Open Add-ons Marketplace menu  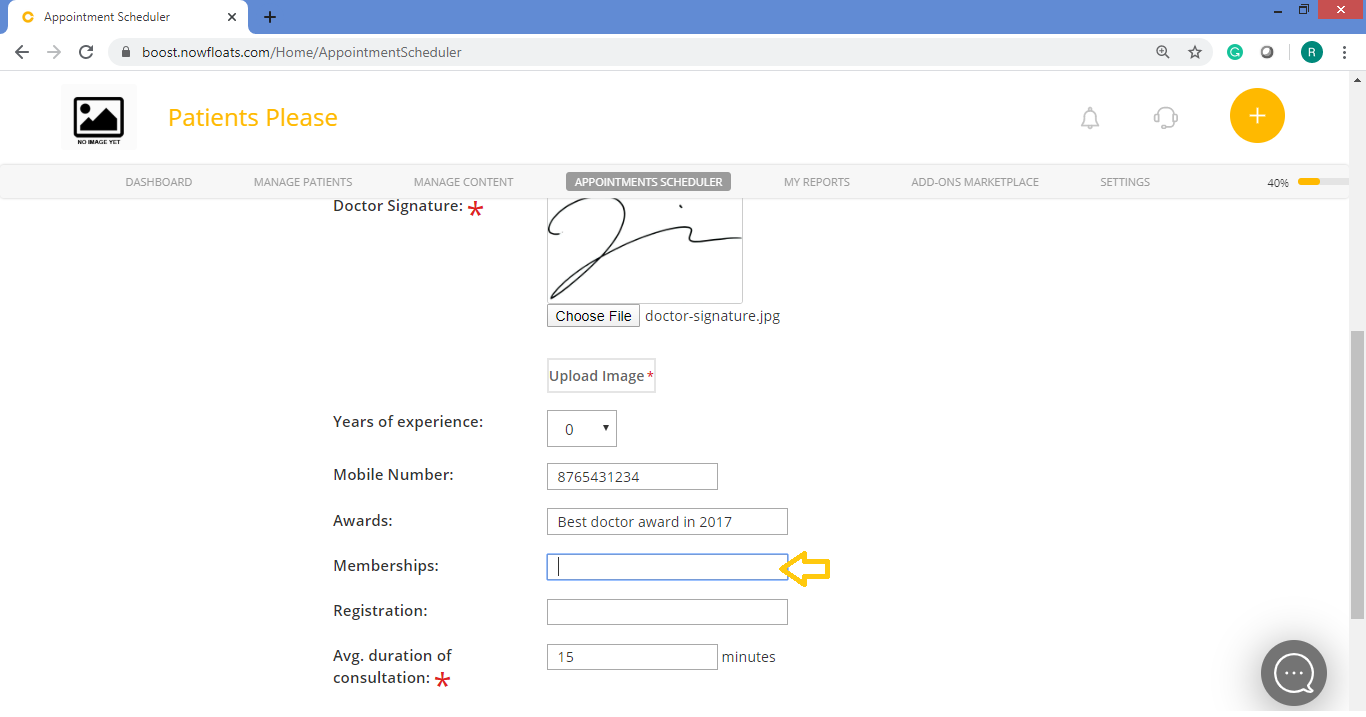pos(975,182)
